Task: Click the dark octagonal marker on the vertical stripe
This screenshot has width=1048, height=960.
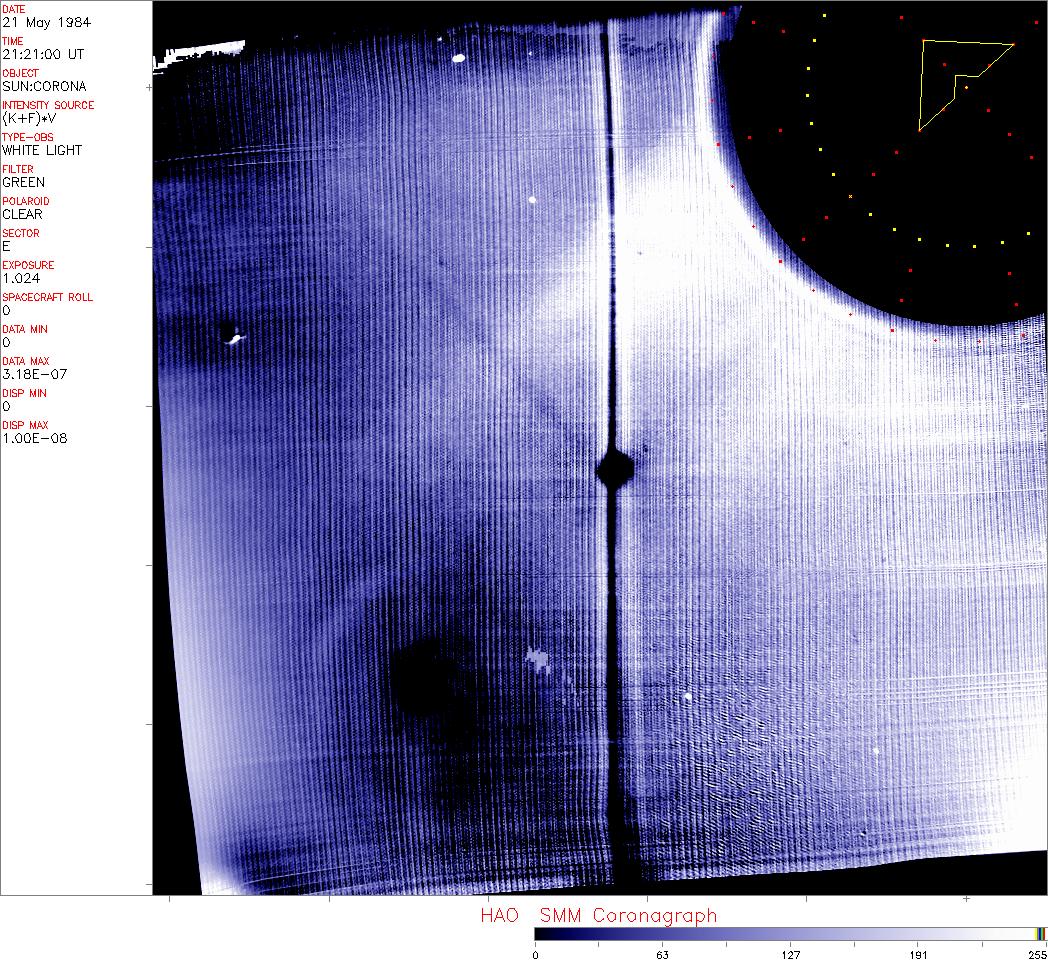Action: coord(614,468)
